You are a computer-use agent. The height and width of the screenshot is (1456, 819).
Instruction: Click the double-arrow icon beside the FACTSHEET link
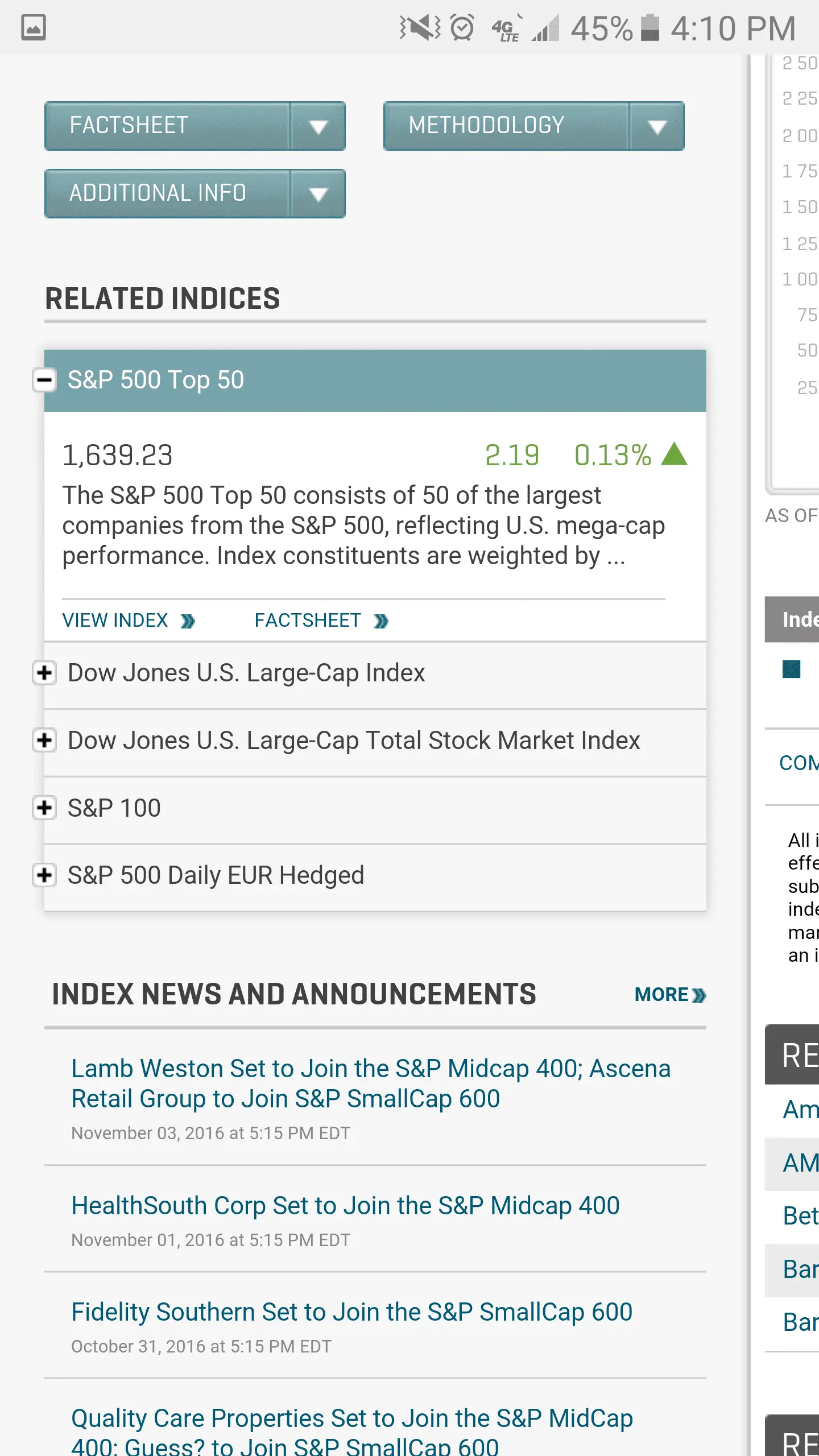pos(381,622)
